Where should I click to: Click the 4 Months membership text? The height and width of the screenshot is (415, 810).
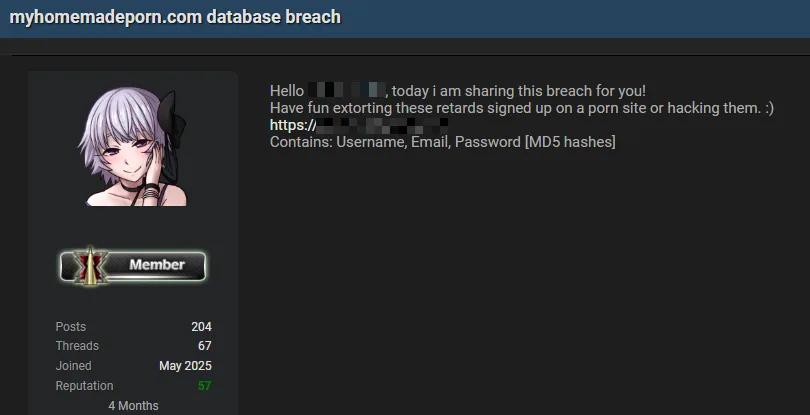tap(133, 406)
